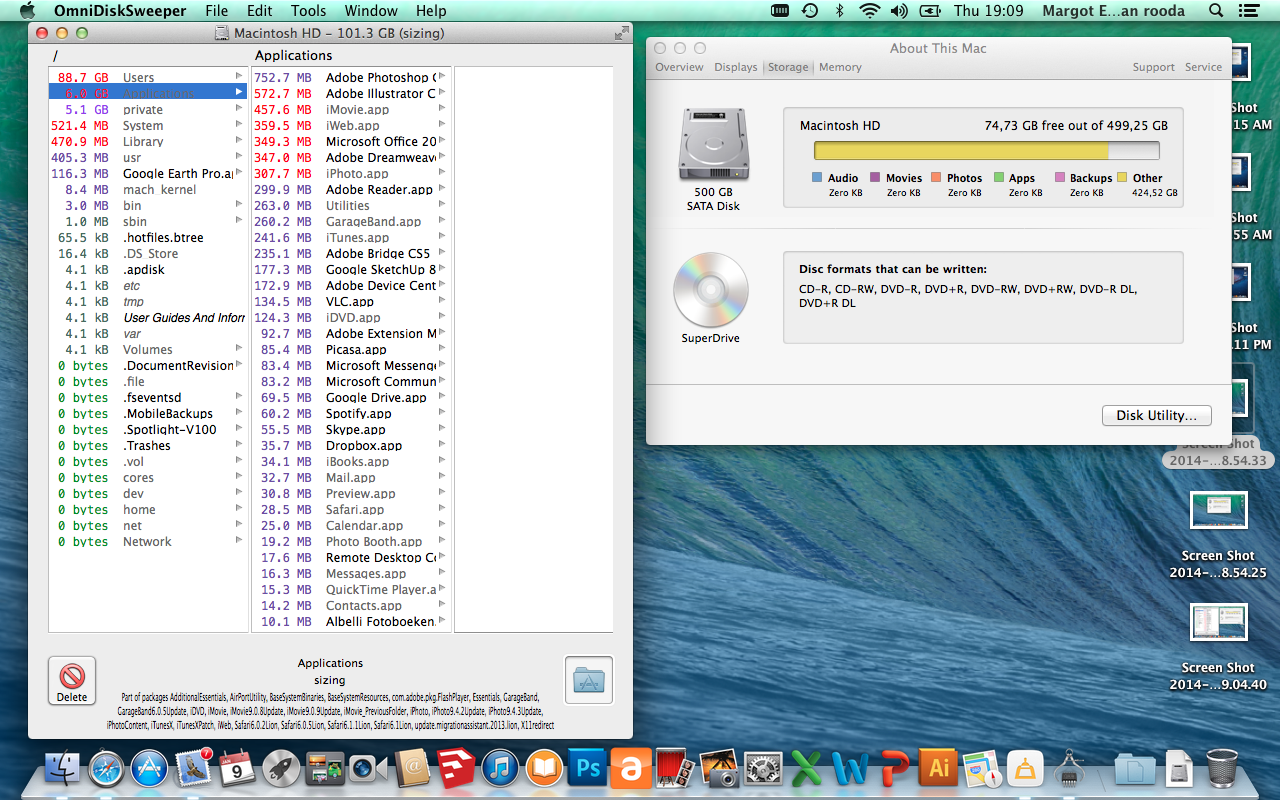Expand the System folder arrow
Screen dimensions: 1280x800
click(x=239, y=124)
